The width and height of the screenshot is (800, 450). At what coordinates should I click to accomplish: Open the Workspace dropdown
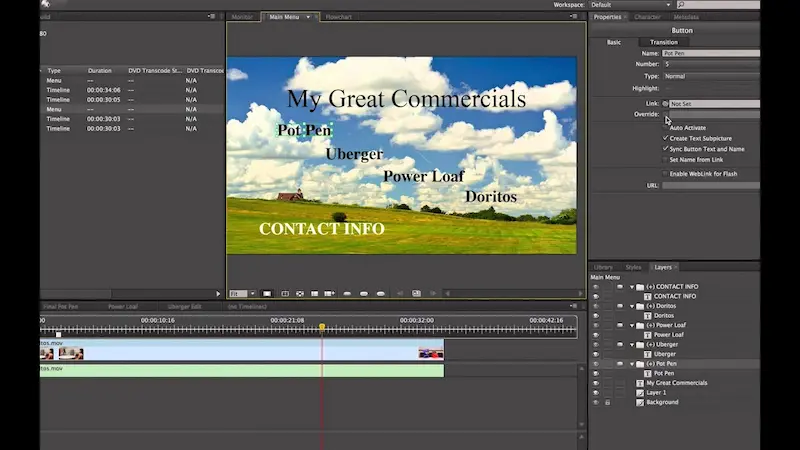click(631, 5)
